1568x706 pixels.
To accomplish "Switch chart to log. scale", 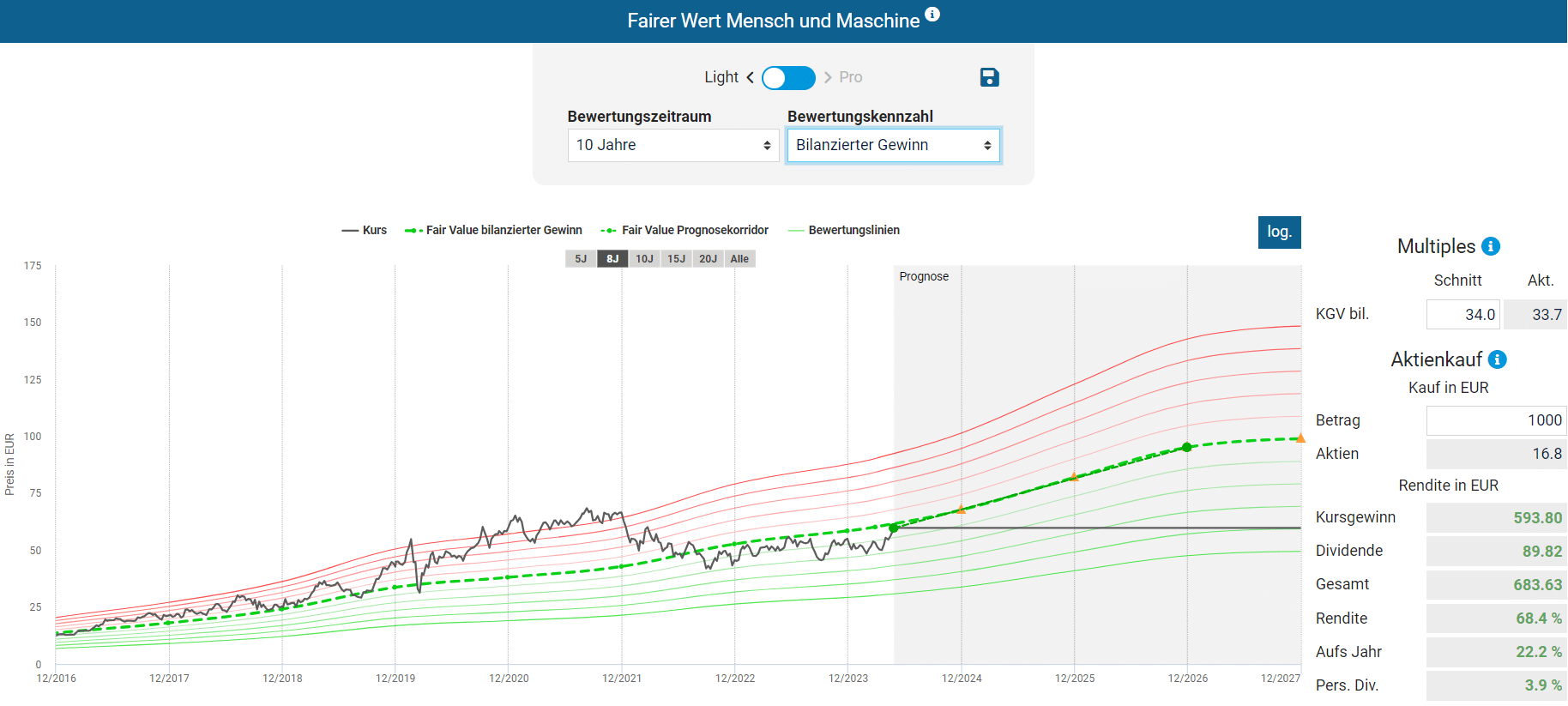I will [1279, 232].
